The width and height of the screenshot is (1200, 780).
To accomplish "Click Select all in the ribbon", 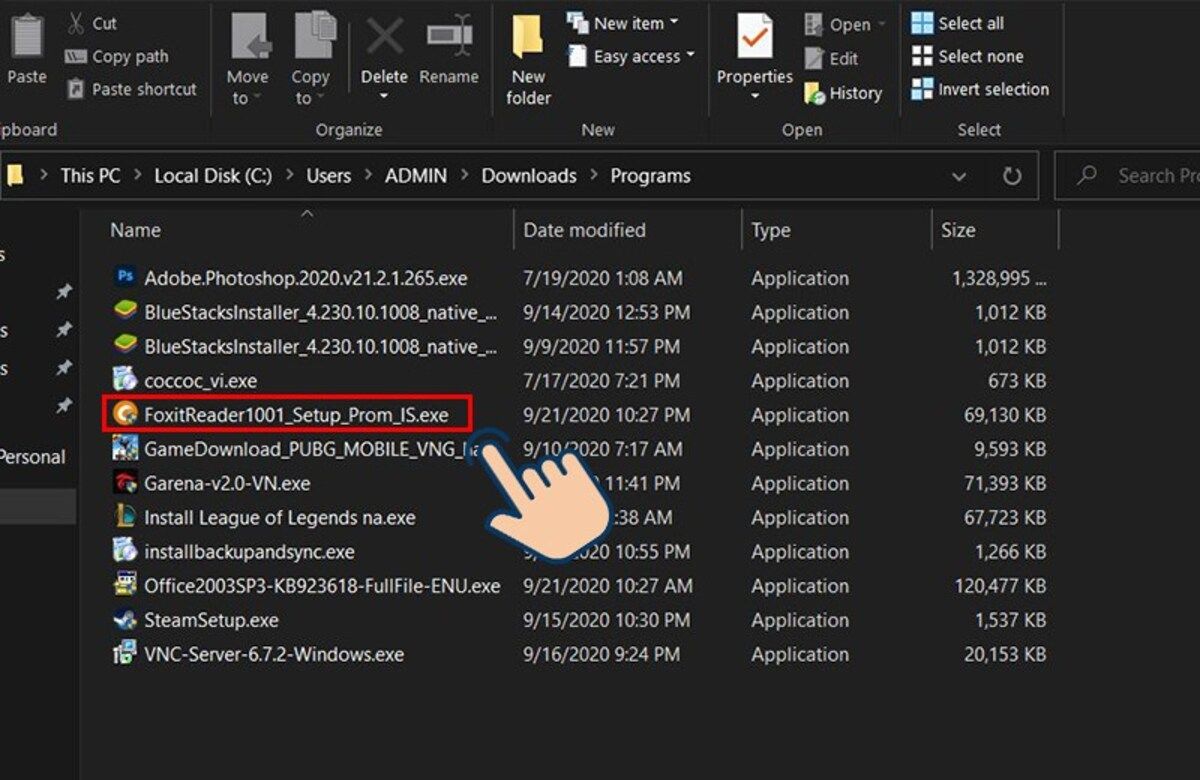I will pos(958,23).
